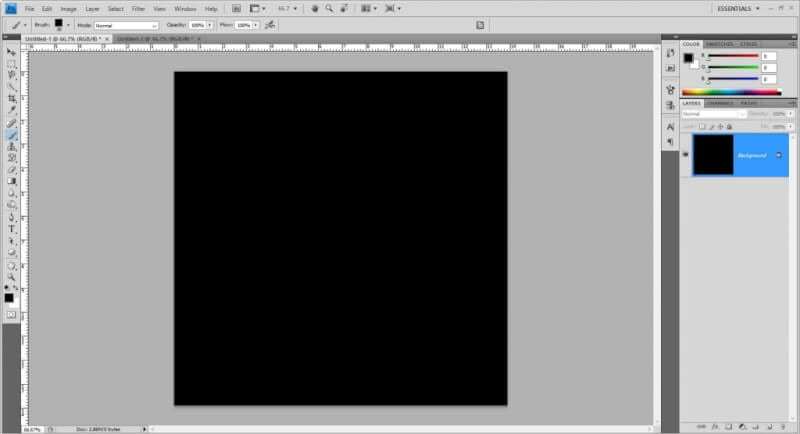This screenshot has height=434, width=800.
Task: Open the Tool Preset picker dropdown
Action: [25, 25]
